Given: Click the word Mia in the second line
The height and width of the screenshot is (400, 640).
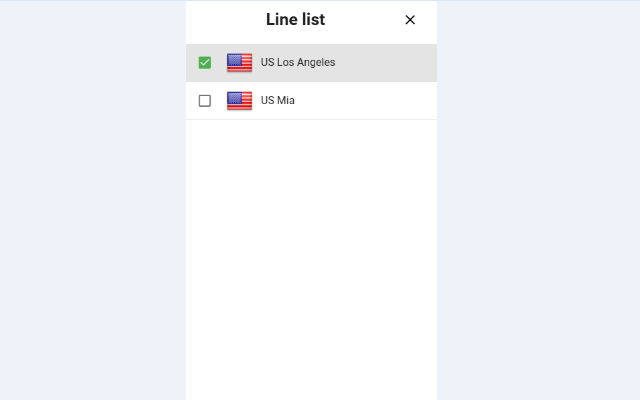Looking at the screenshot, I should point(285,101).
